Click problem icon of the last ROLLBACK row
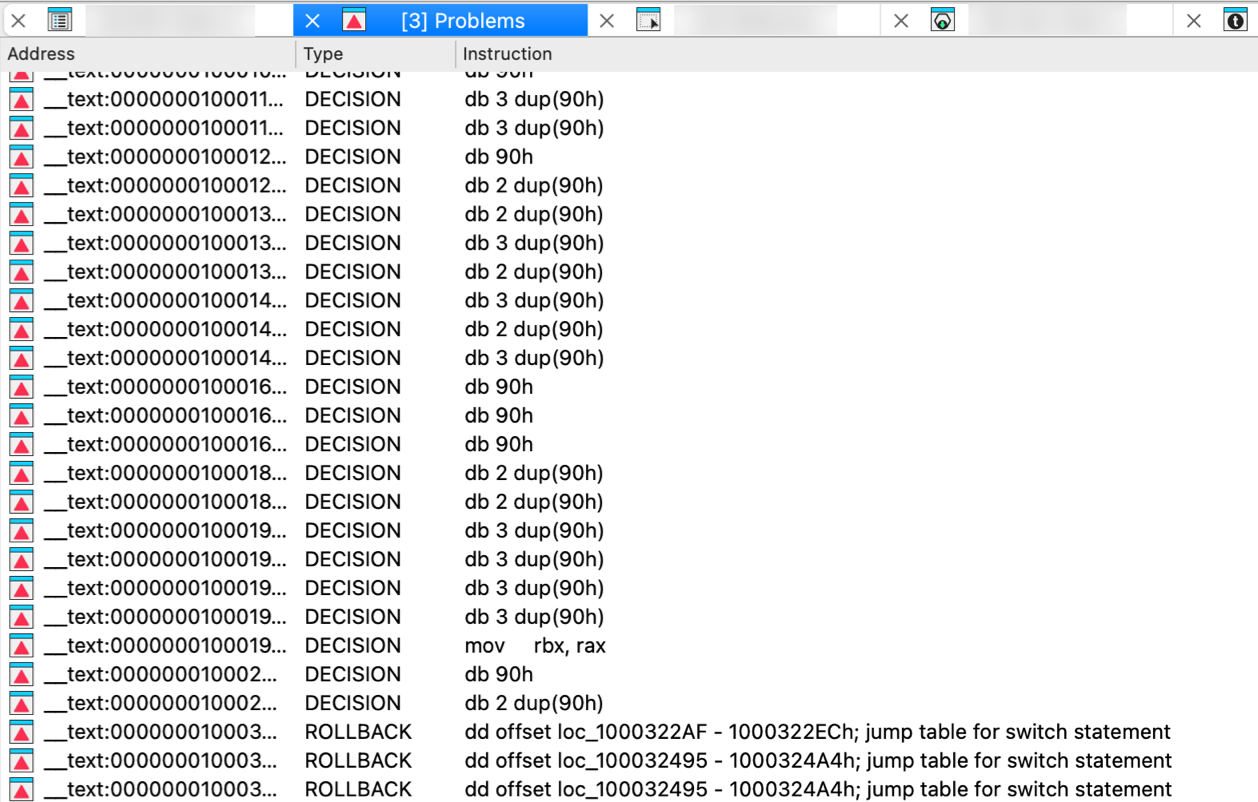 point(21,789)
